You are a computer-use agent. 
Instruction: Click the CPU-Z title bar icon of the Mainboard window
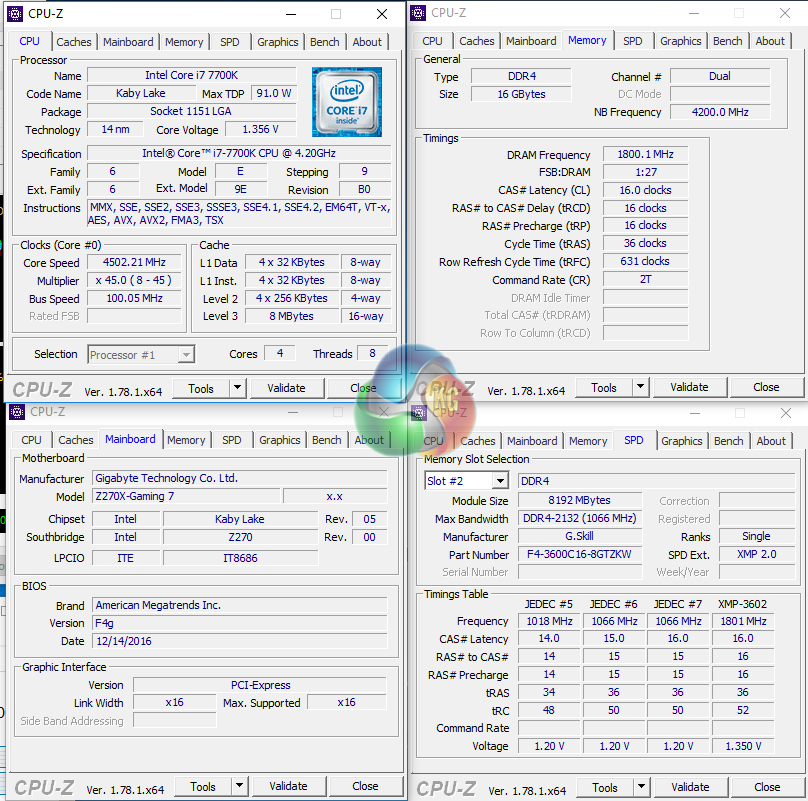(16, 412)
